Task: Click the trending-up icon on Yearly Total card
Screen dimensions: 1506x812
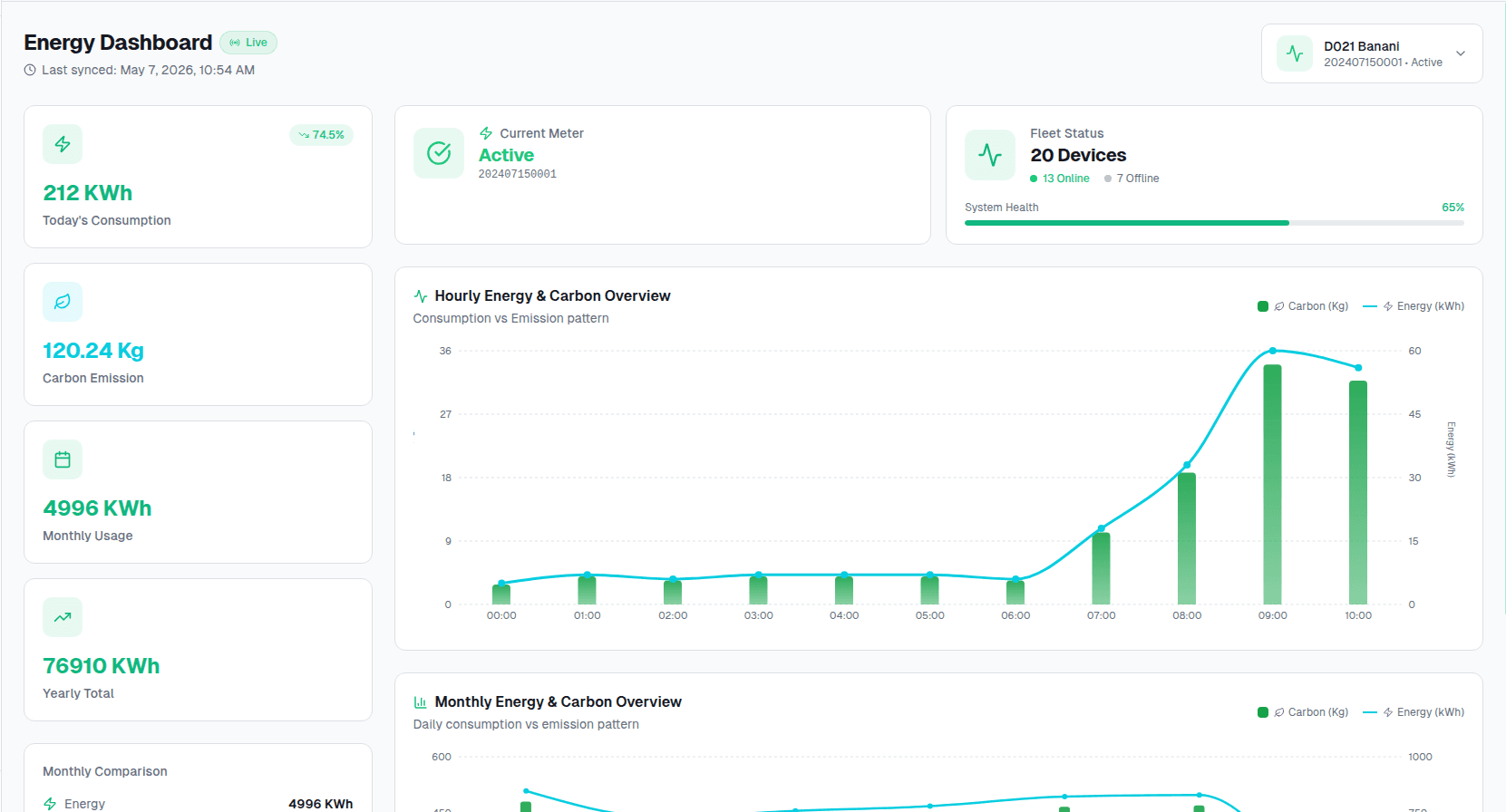Action: point(63,617)
